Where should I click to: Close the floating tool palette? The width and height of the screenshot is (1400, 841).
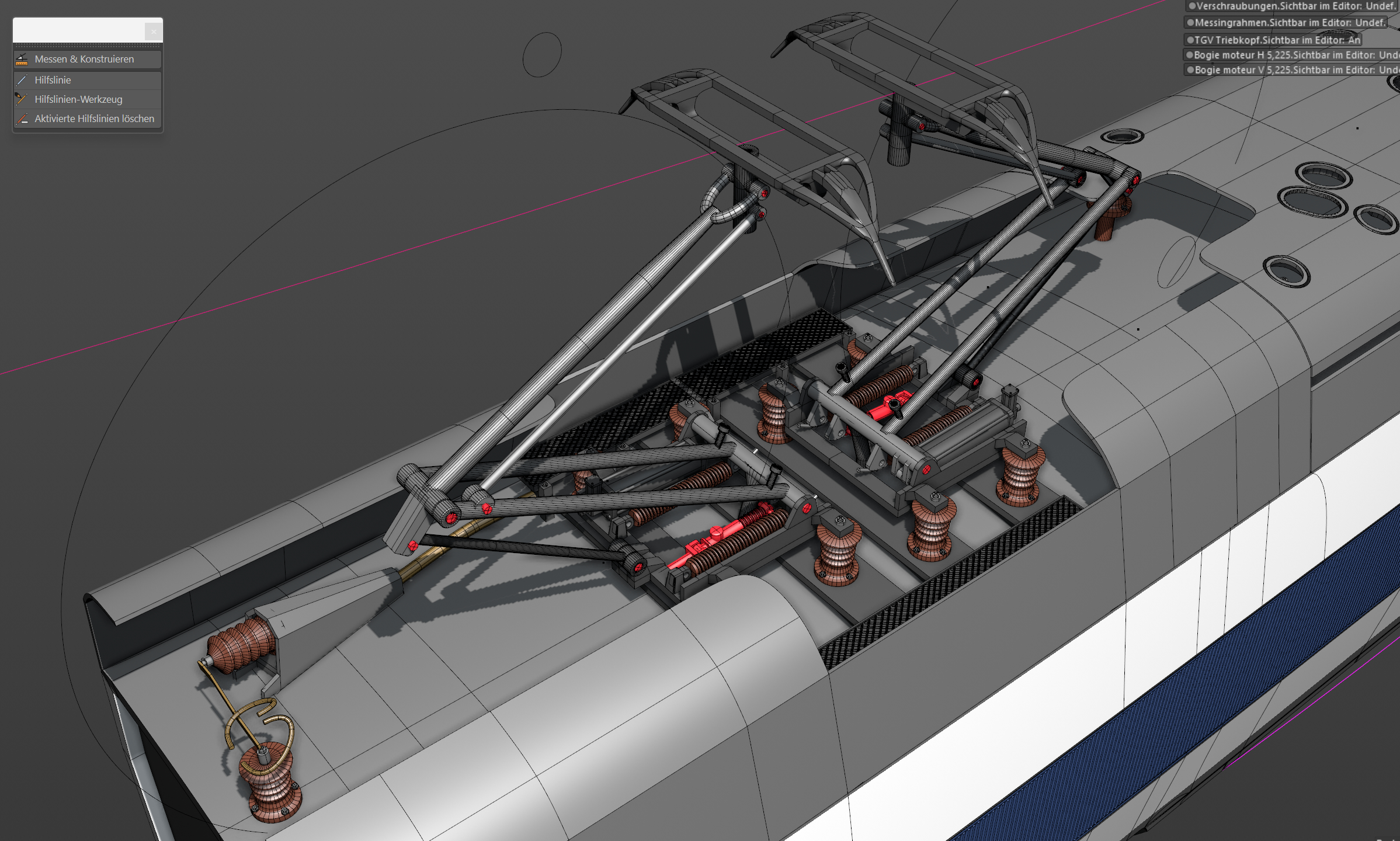pos(154,32)
